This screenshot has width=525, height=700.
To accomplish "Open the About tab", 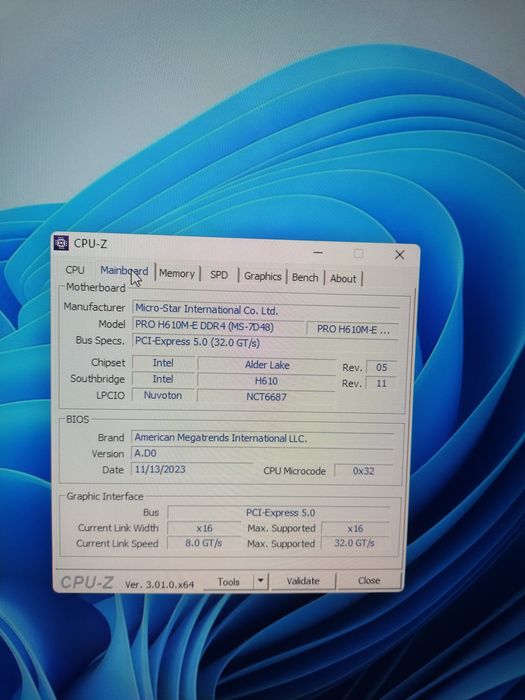I will coord(343,279).
